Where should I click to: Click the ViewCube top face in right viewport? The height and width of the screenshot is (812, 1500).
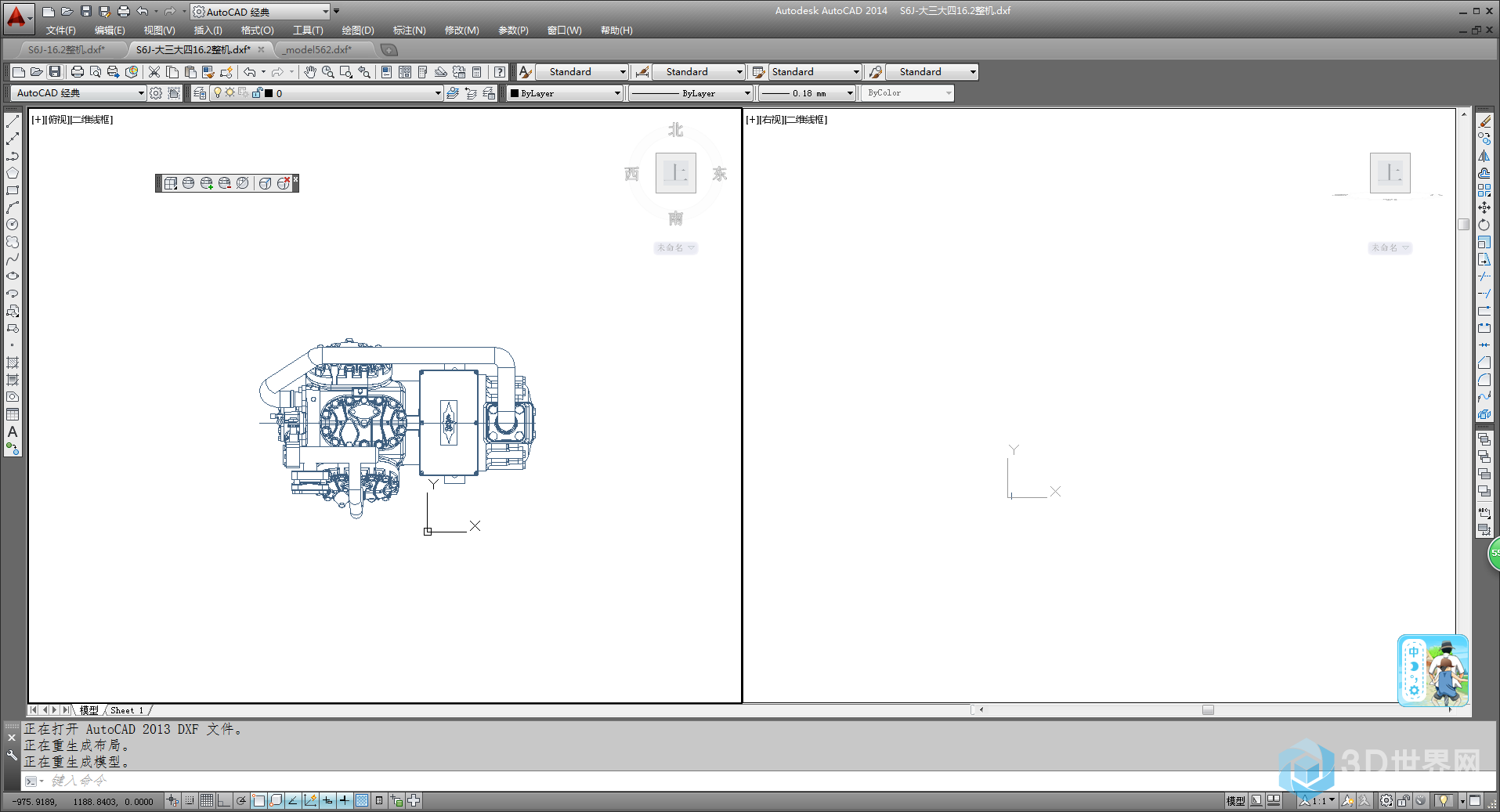1390,173
